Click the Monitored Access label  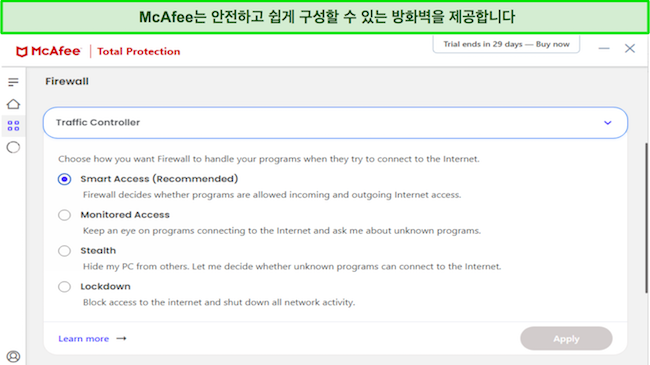pyautogui.click(x=125, y=215)
